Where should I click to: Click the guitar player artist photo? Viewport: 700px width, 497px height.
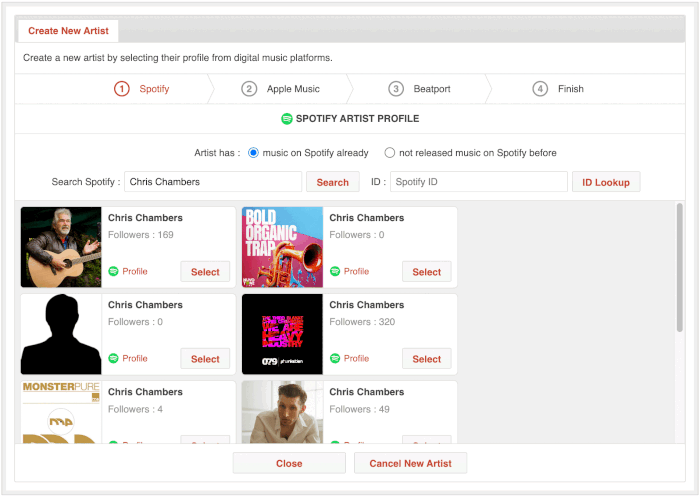click(x=61, y=247)
